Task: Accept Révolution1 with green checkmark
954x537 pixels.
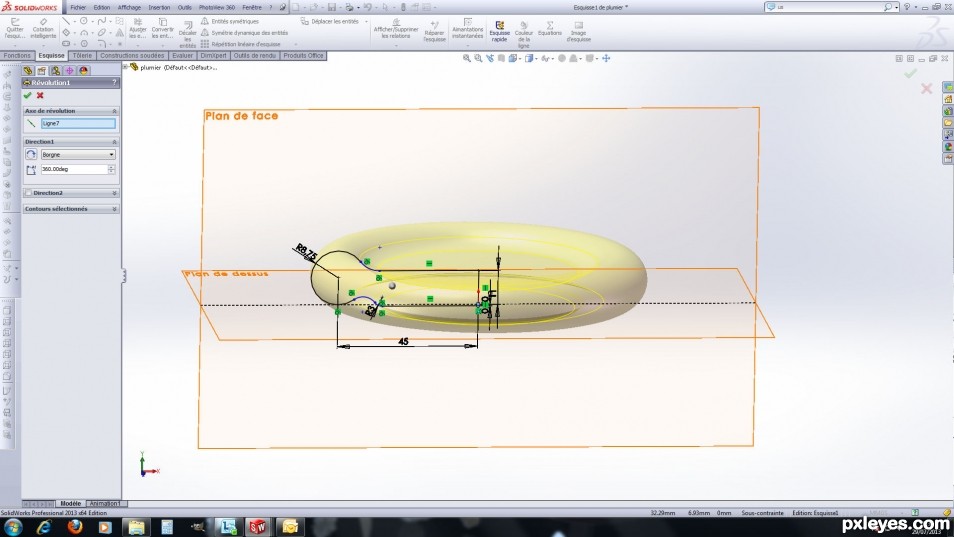Action: click(27, 95)
